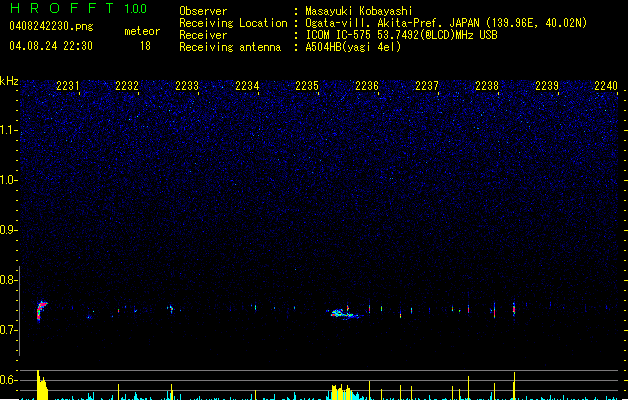Click the 2231 time marker

click(67, 86)
